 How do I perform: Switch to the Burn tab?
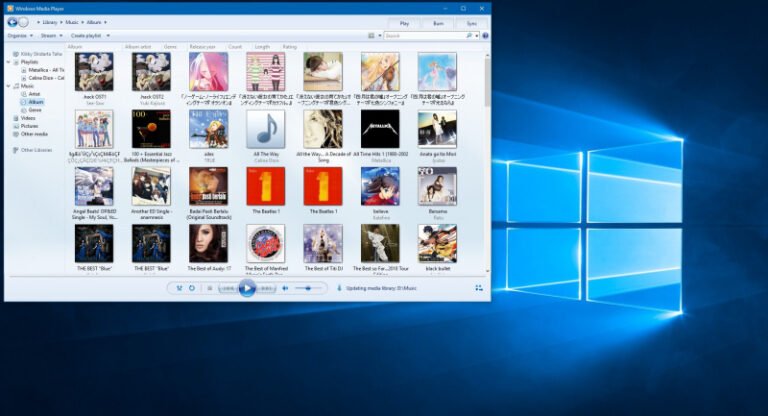(438, 22)
